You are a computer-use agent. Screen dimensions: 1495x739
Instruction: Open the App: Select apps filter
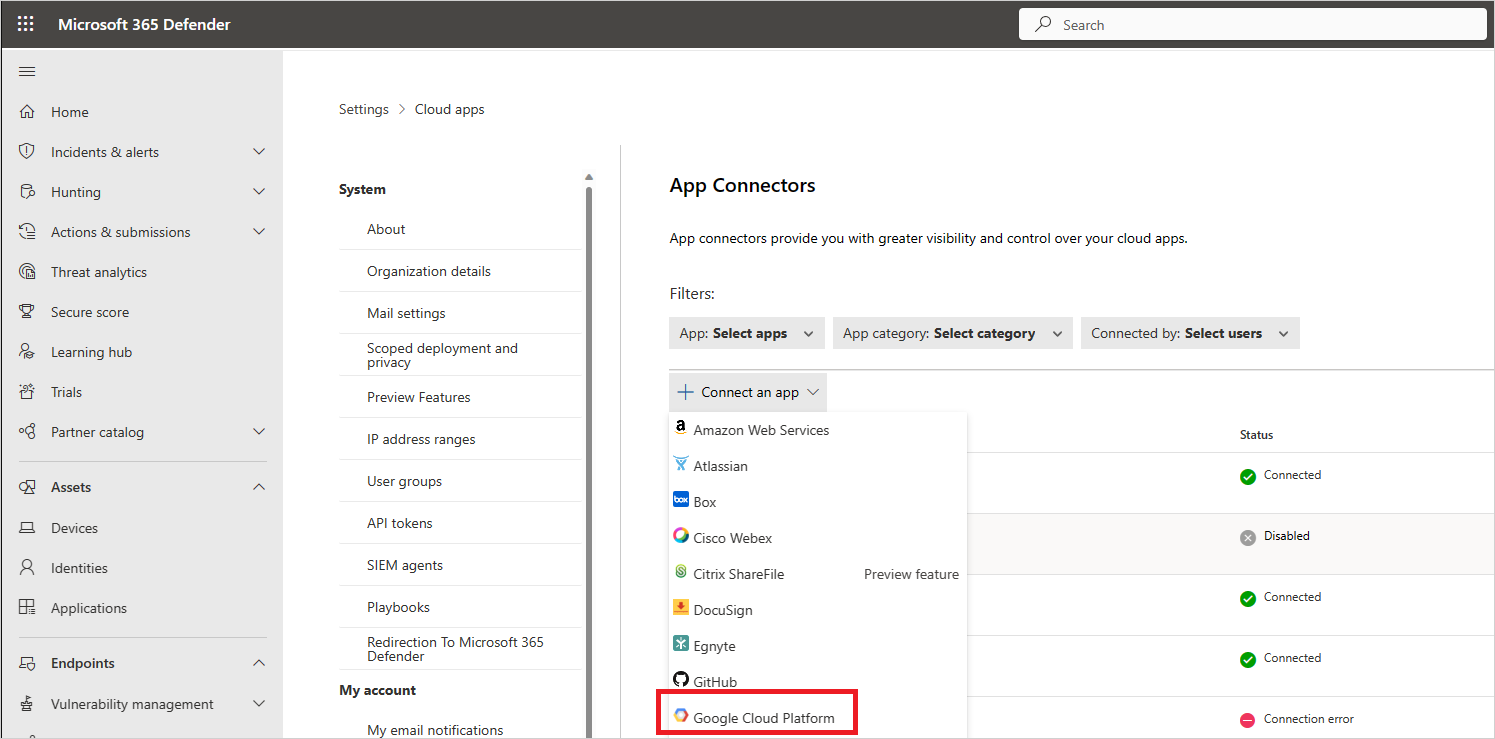pos(747,333)
